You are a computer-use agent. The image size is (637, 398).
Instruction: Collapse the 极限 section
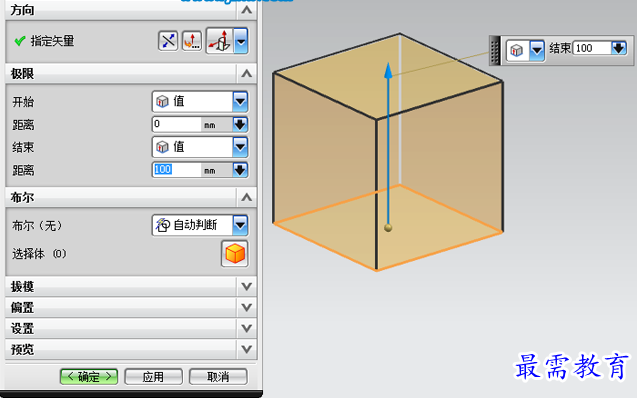(x=246, y=74)
